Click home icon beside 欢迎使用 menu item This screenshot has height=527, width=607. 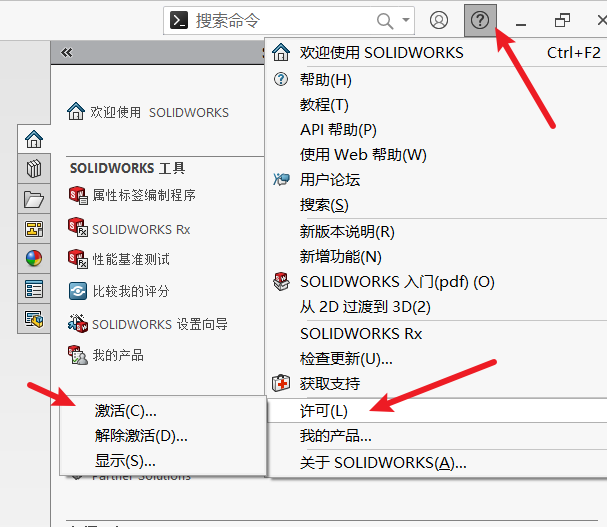pyautogui.click(x=281, y=52)
